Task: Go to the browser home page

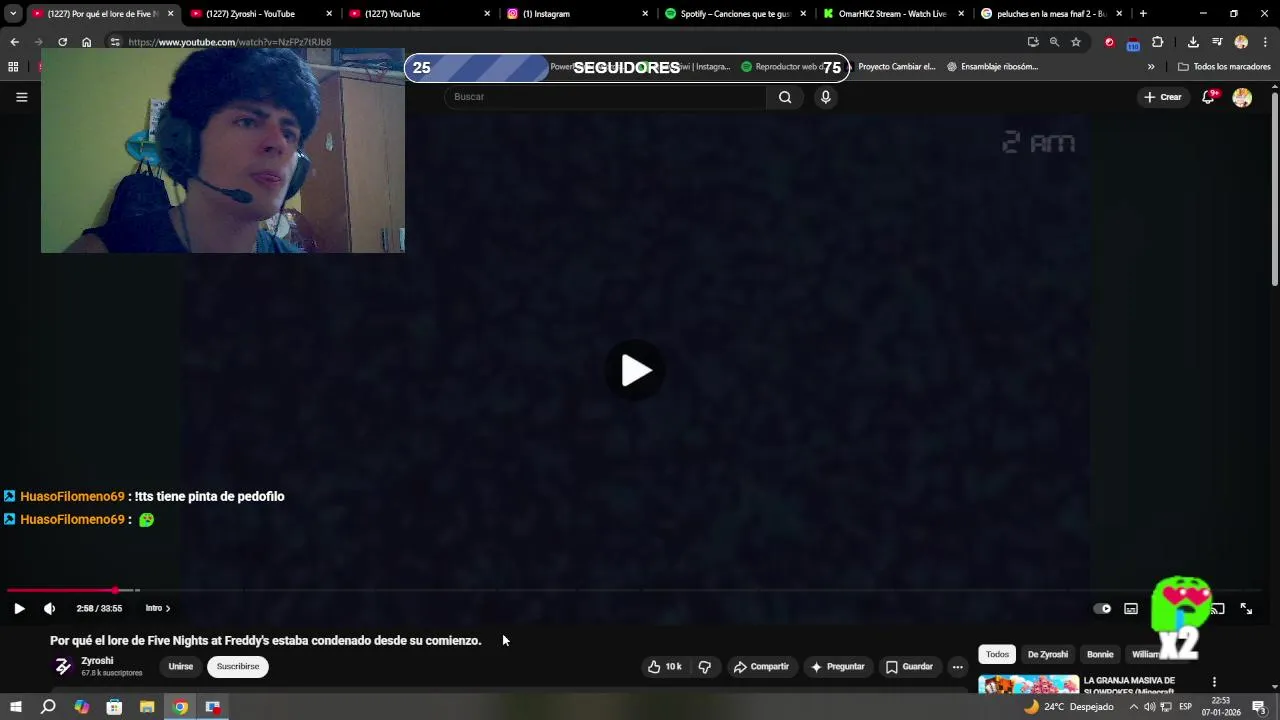Action: (x=87, y=42)
